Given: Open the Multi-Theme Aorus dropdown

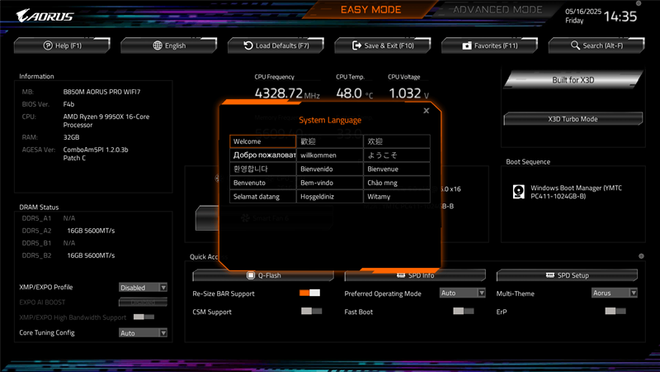Looking at the screenshot, I should [614, 293].
